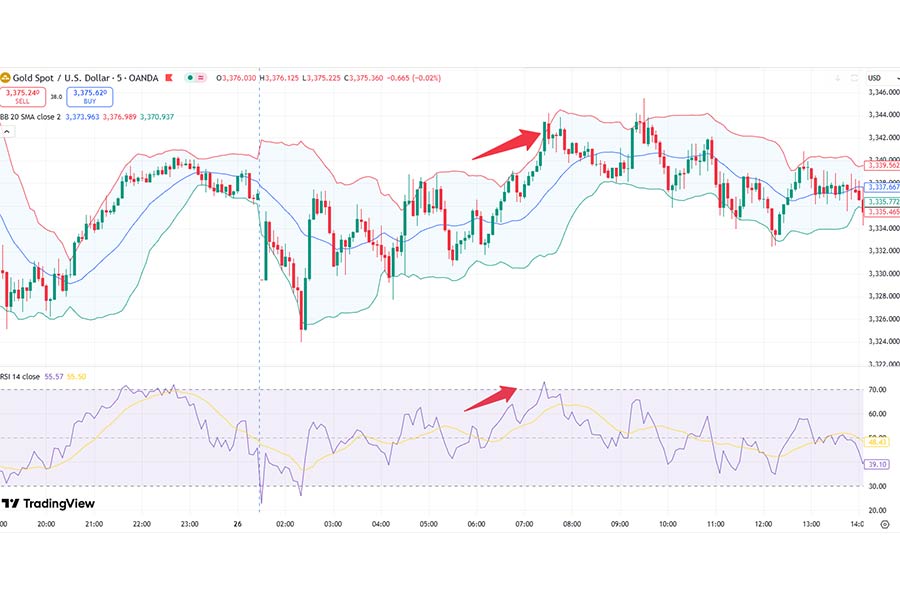Click the red arrow annotation in RSI pane

pos(491,398)
